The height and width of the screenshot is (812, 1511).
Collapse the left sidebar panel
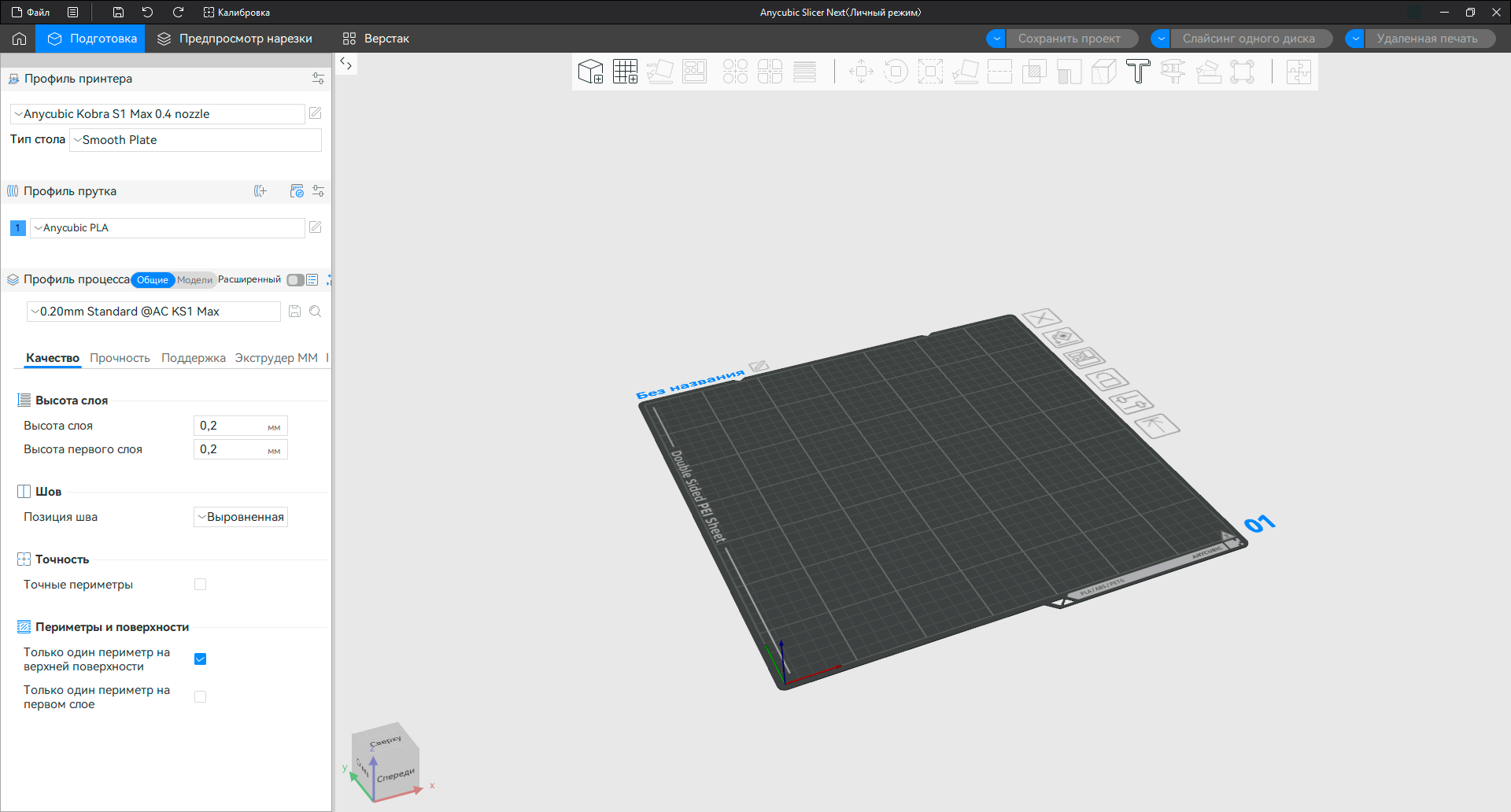click(x=346, y=64)
